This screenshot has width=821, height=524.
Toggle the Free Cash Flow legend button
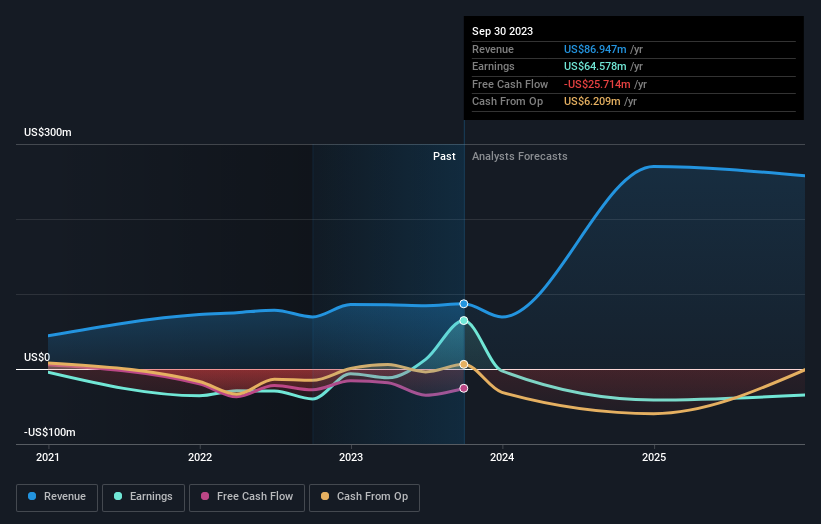[247, 497]
